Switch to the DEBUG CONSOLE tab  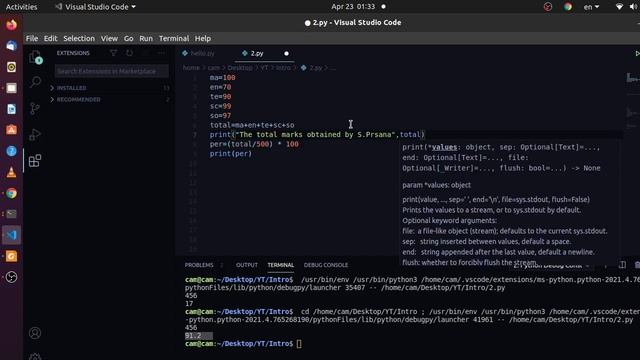point(326,265)
